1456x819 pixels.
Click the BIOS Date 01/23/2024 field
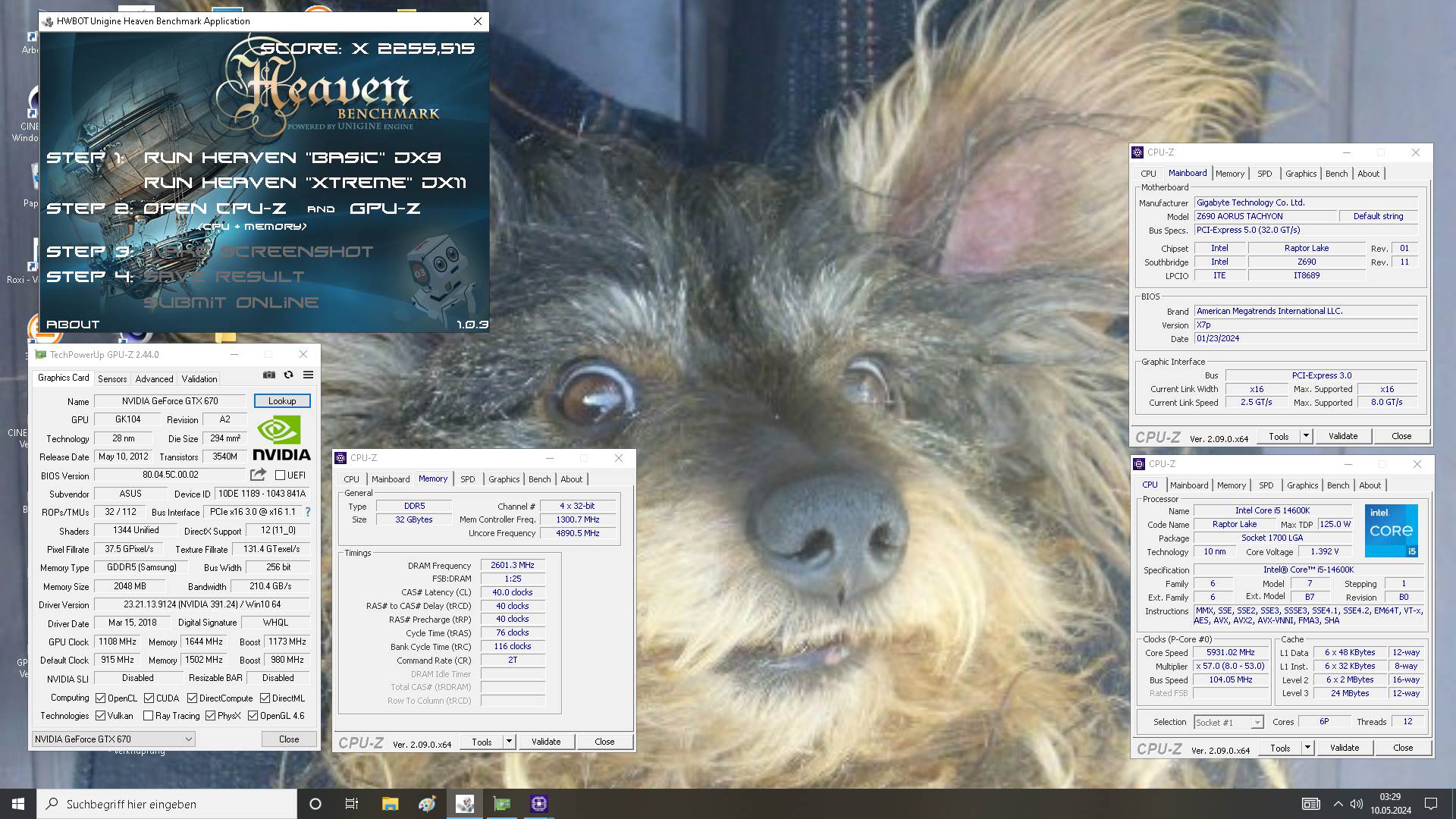tap(1306, 338)
